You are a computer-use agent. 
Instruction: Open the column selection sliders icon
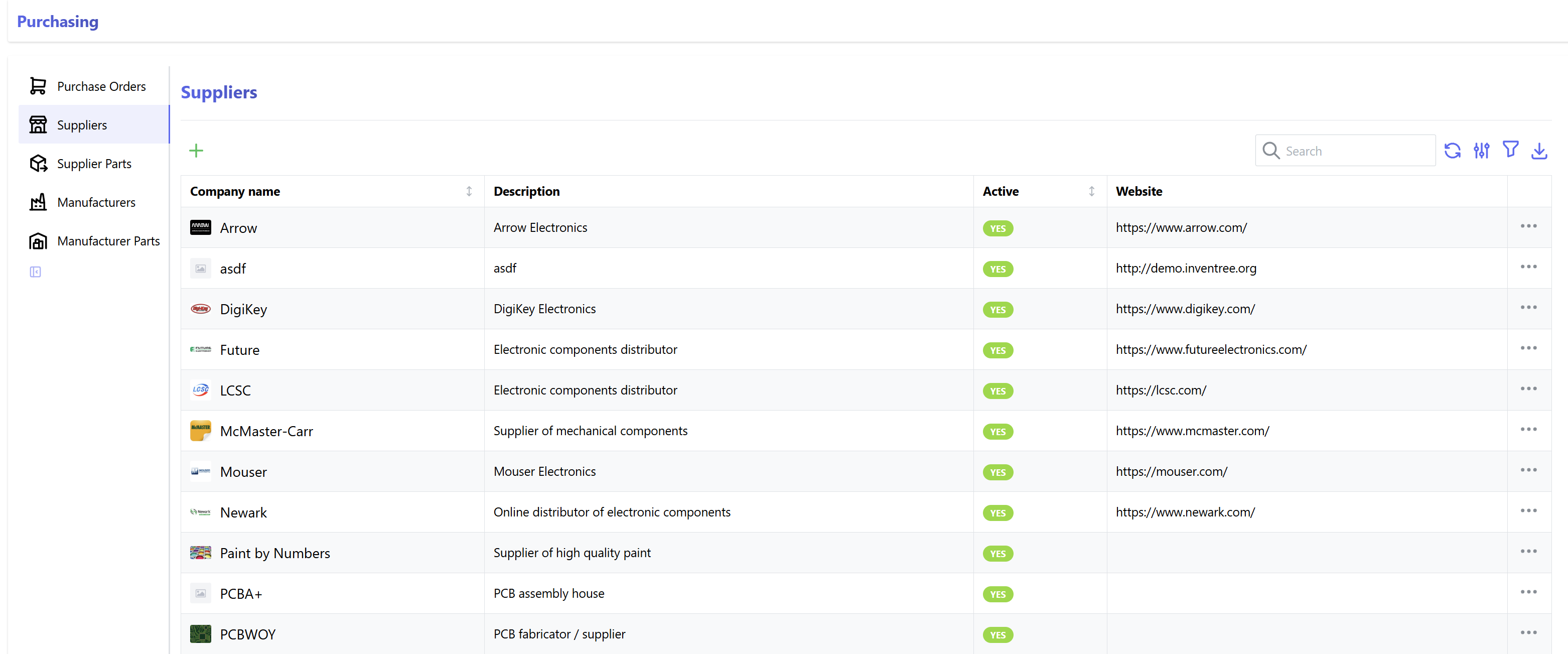click(1481, 151)
